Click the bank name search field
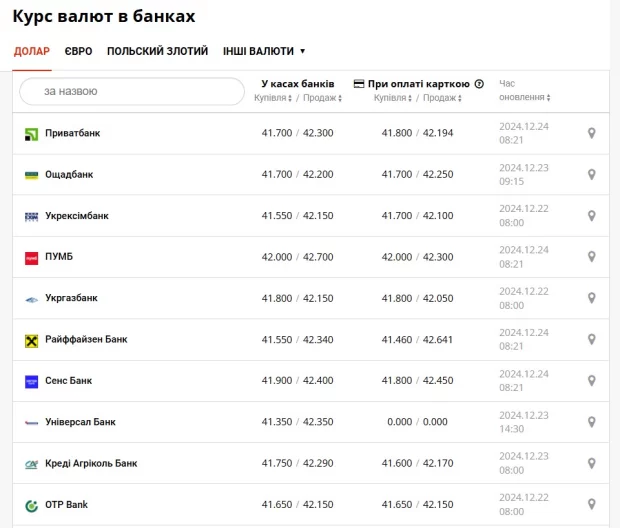This screenshot has width=620, height=528. pyautogui.click(x=132, y=91)
